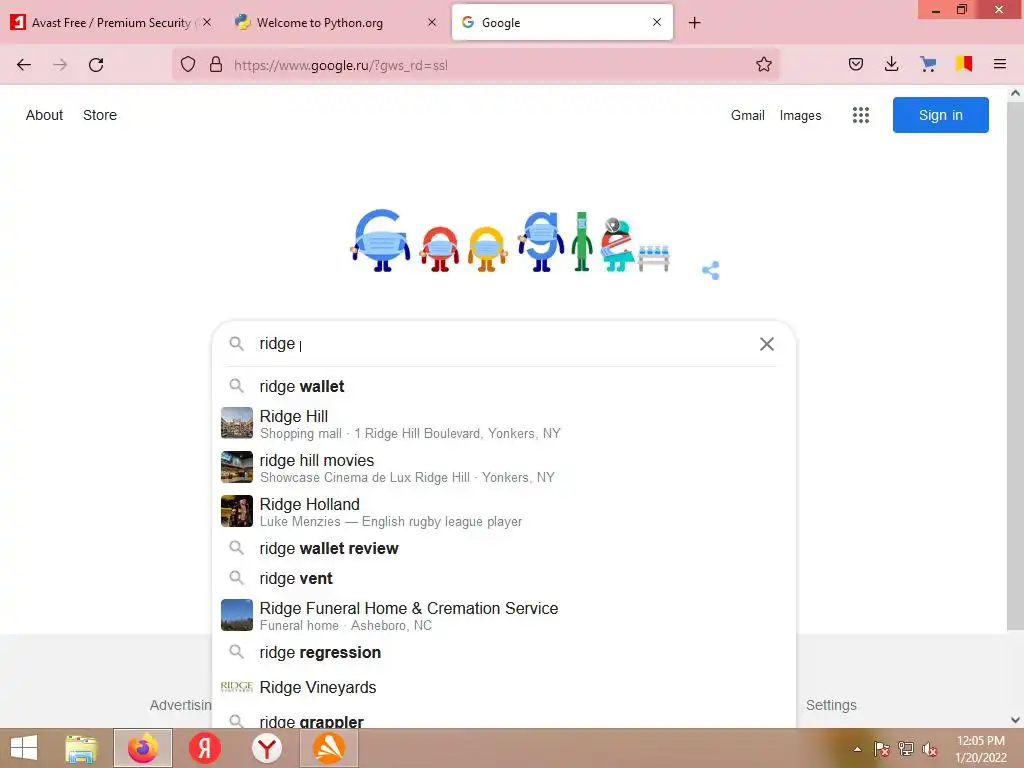Click the Ridge Vineyards logo thumbnail
The image size is (1024, 768).
coord(236,686)
